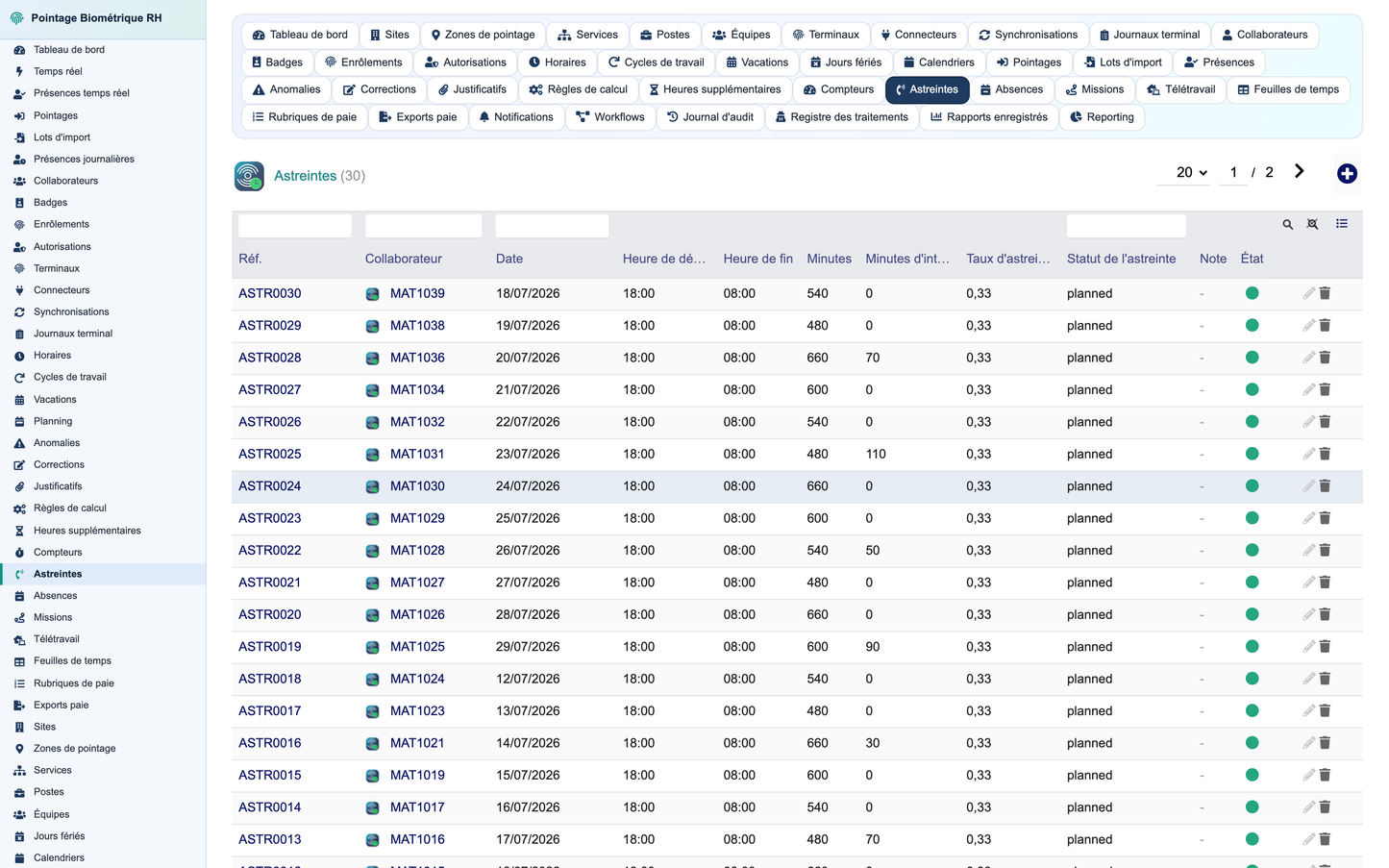The image size is (1389, 868).
Task: Click the Pointage Biométrique RH fingerprint logo
Action: [x=16, y=18]
